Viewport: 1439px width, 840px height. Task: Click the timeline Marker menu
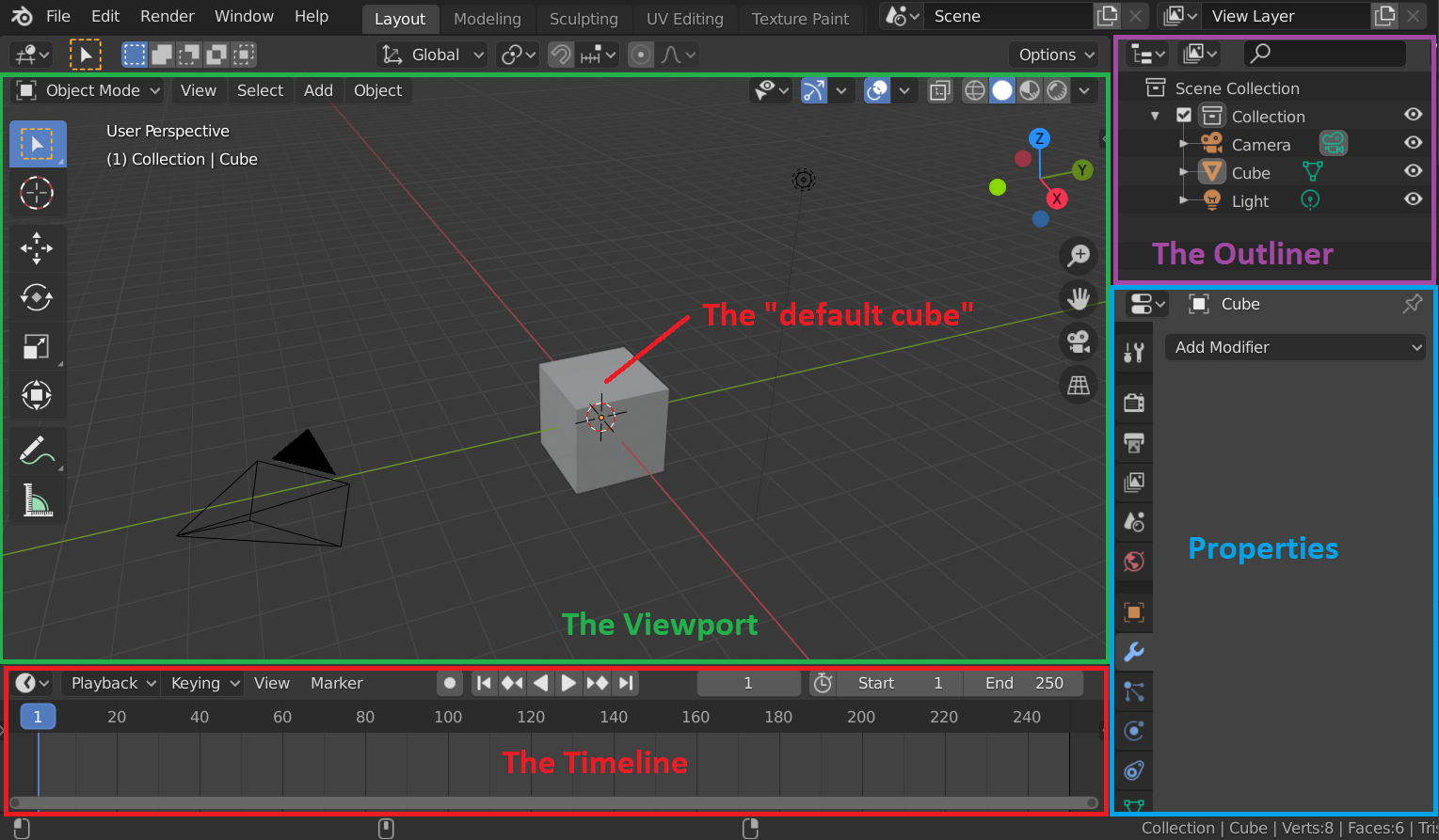coord(337,683)
